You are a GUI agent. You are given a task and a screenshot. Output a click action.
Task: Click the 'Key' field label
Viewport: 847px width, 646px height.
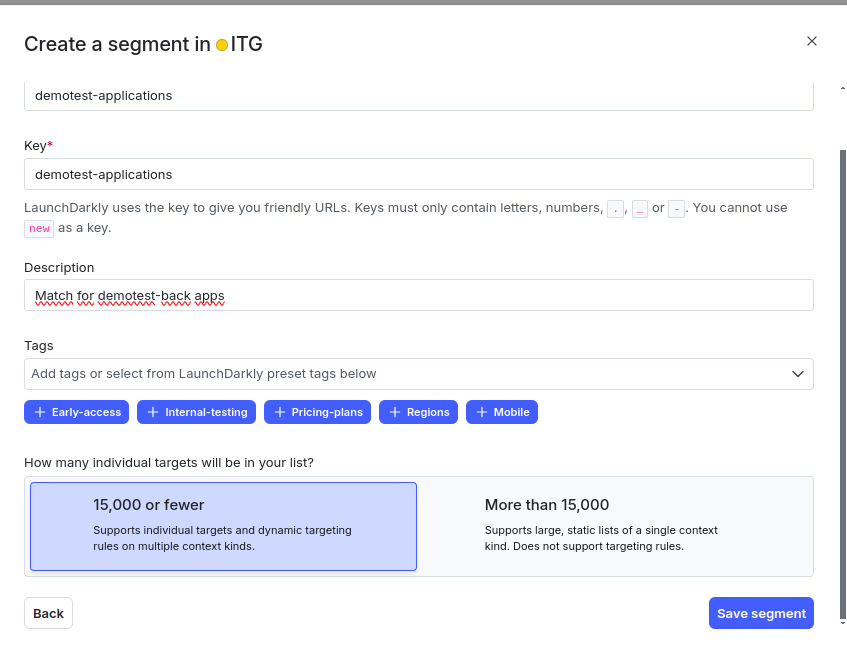tap(35, 146)
